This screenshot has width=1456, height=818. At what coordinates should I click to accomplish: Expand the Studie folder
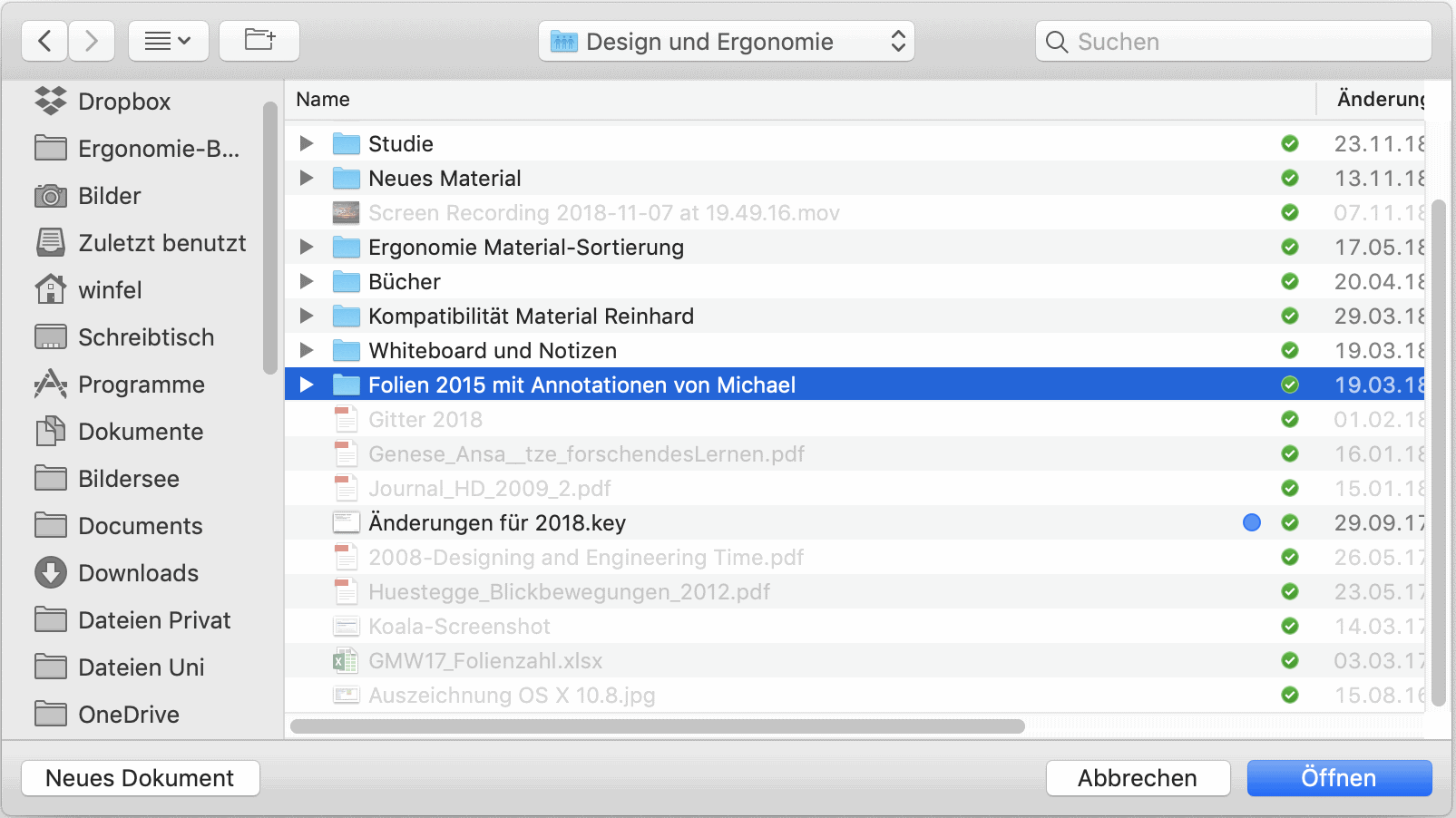307,144
